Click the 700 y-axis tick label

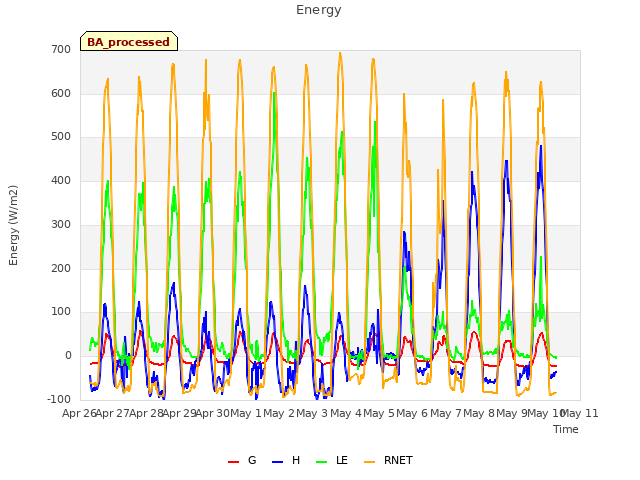[61, 49]
